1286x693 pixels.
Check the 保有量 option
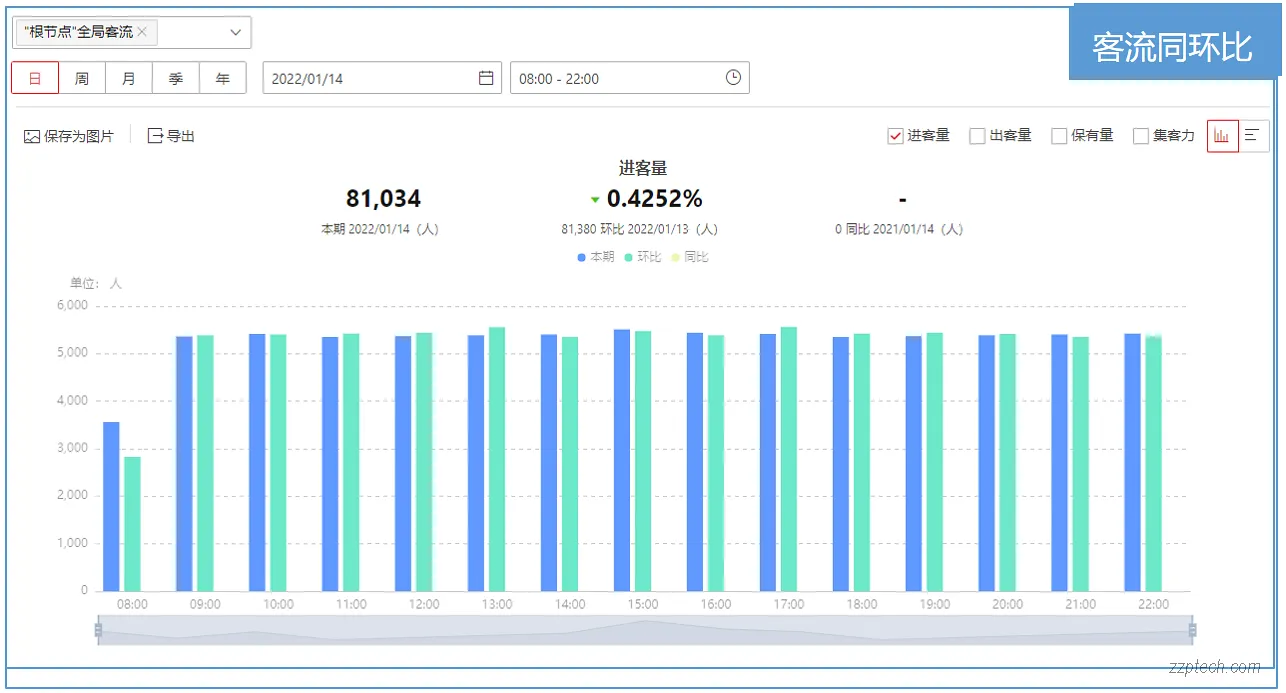click(1059, 135)
